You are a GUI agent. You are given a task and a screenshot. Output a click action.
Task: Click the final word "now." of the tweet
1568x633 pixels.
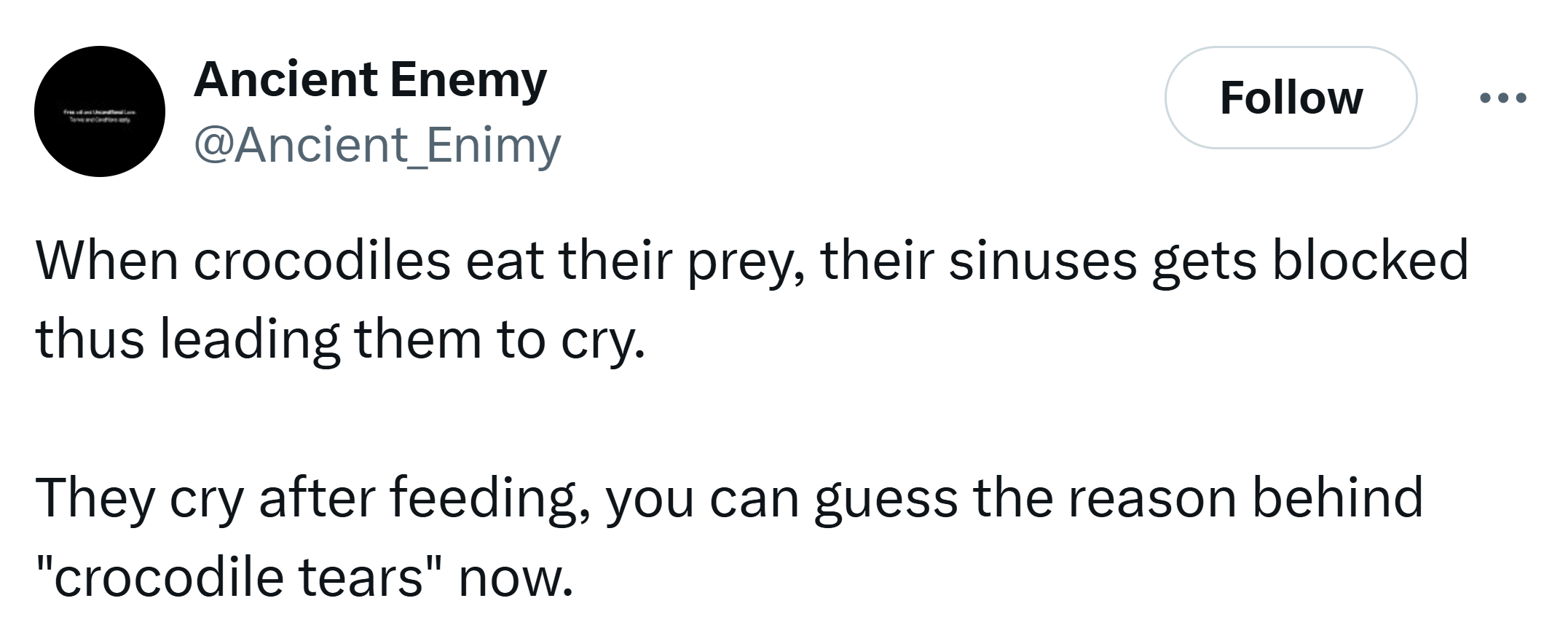(516, 578)
